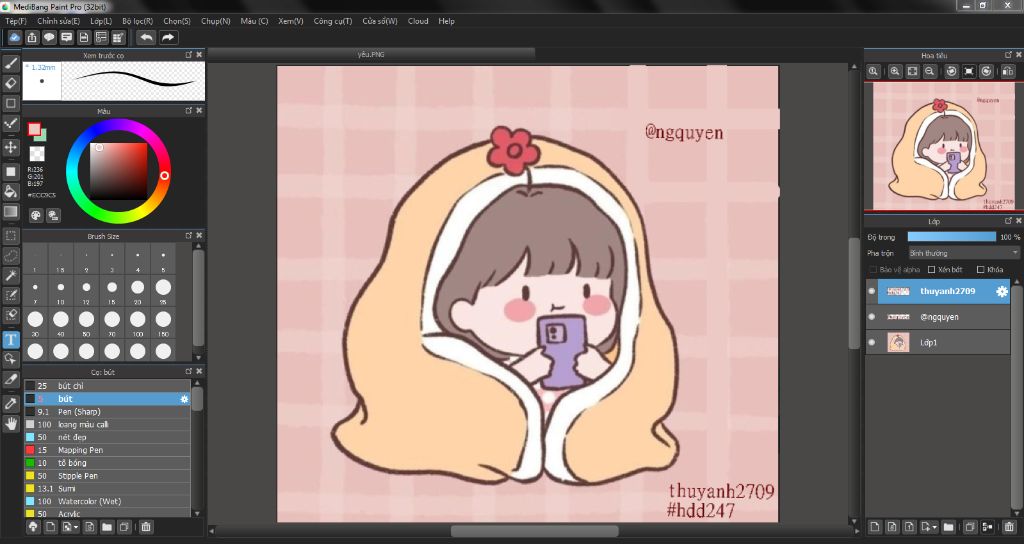Switch to the yêu.PNG document tab
Viewport: 1024px width, 544px height.
(x=371, y=54)
